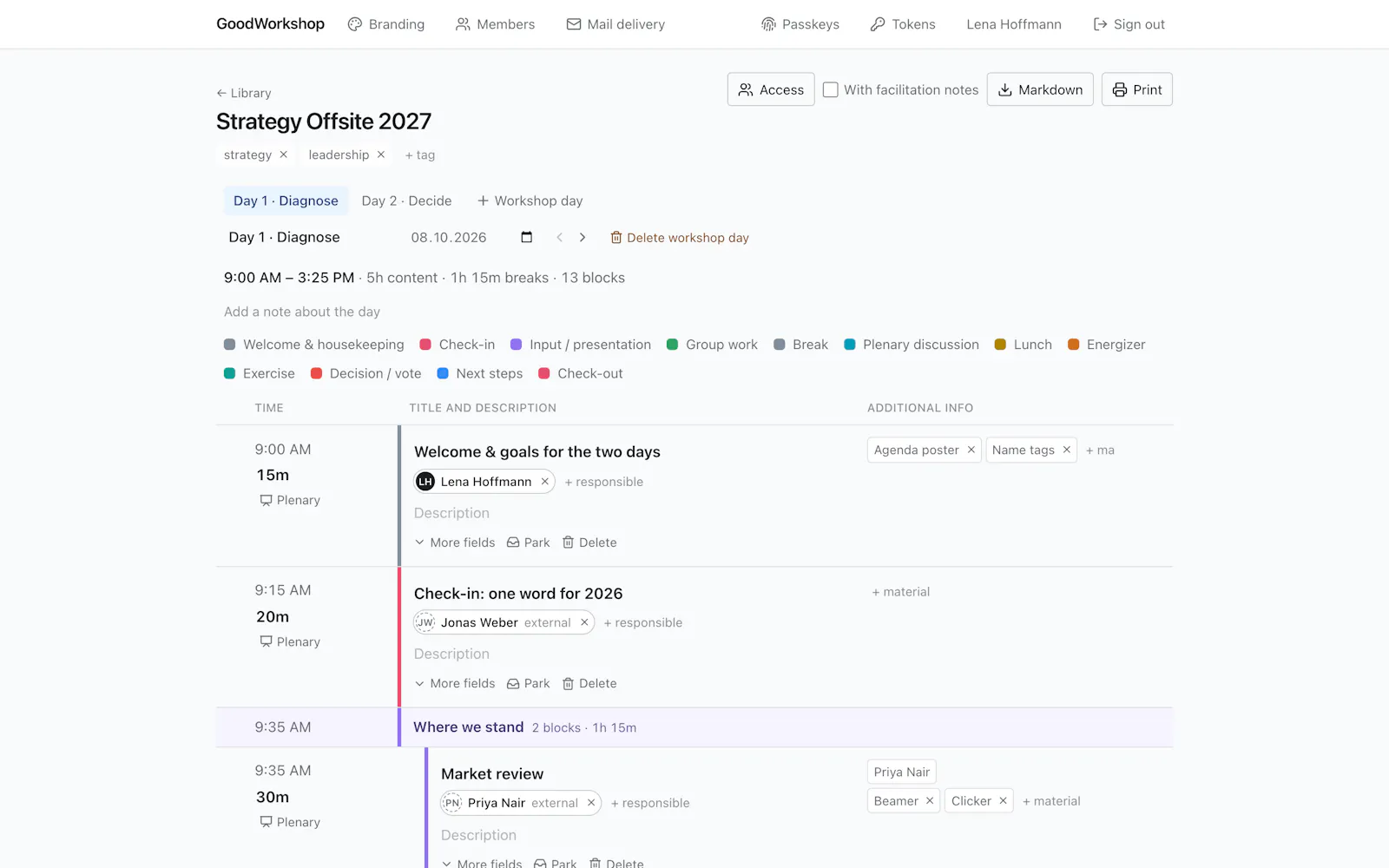Image resolution: width=1389 pixels, height=868 pixels.
Task: Remove Lena Hoffmann as responsible
Action: click(545, 482)
